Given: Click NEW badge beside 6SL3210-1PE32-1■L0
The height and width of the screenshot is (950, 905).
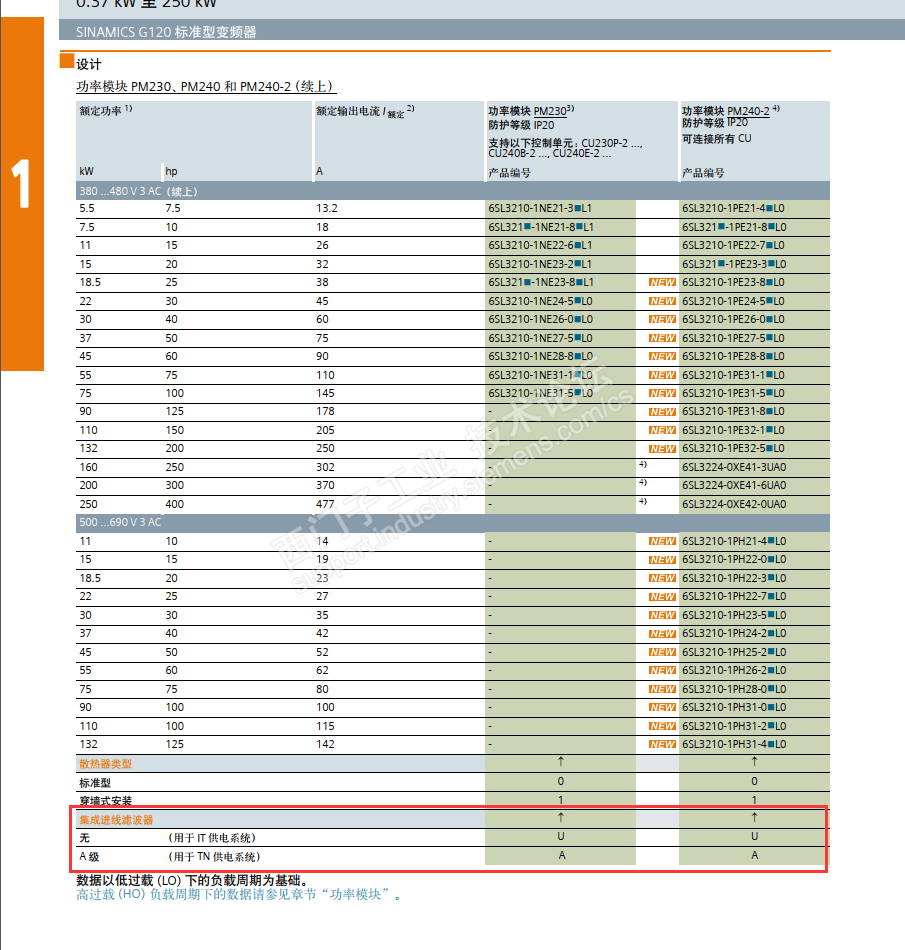Looking at the screenshot, I should 662,430.
